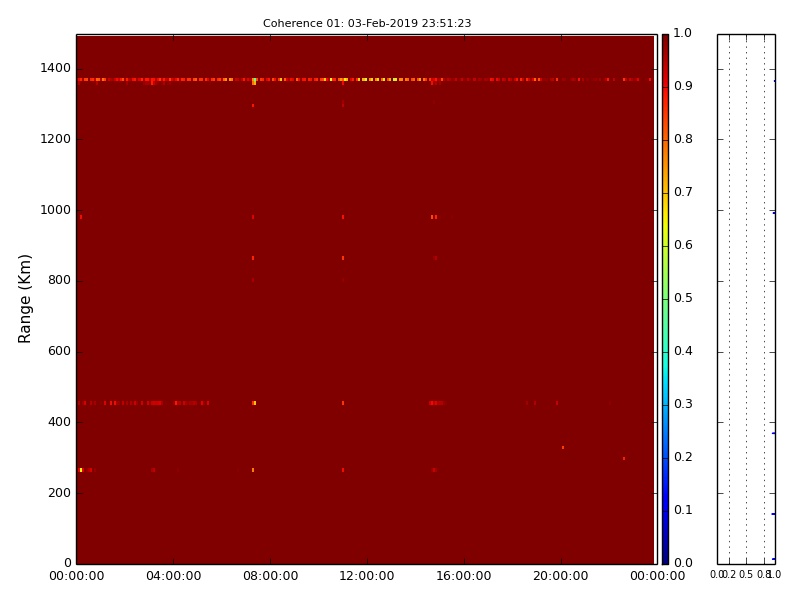This screenshot has width=800, height=600.
Task: Click the dotted-gridline coherence profile panel
Action: coord(746,299)
